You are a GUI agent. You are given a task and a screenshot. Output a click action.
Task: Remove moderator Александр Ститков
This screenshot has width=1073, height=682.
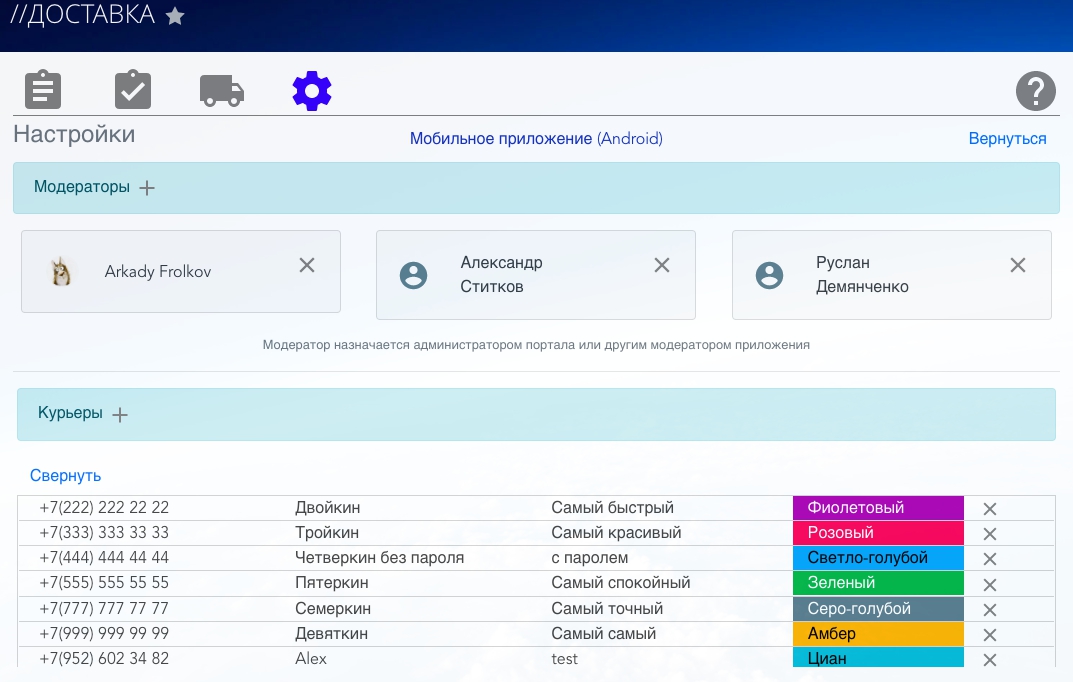[x=662, y=265]
